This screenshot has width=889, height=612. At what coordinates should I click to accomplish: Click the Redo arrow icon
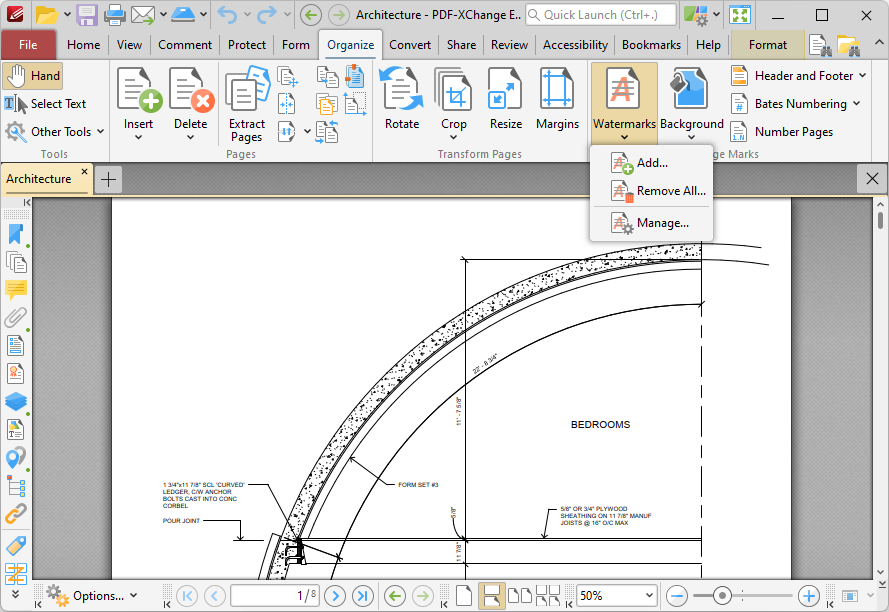(x=266, y=15)
